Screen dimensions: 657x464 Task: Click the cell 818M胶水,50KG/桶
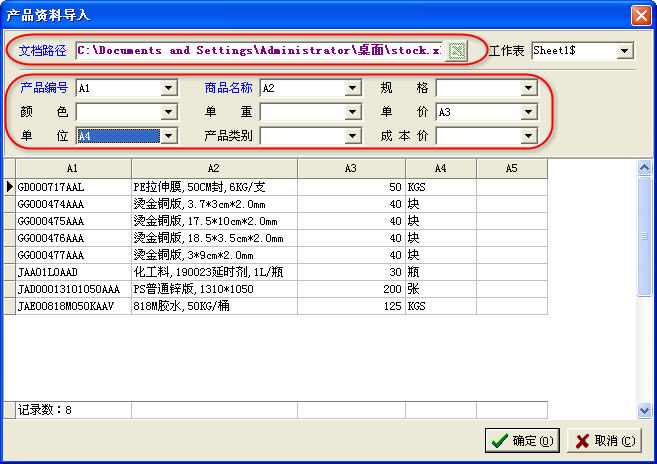coord(215,306)
